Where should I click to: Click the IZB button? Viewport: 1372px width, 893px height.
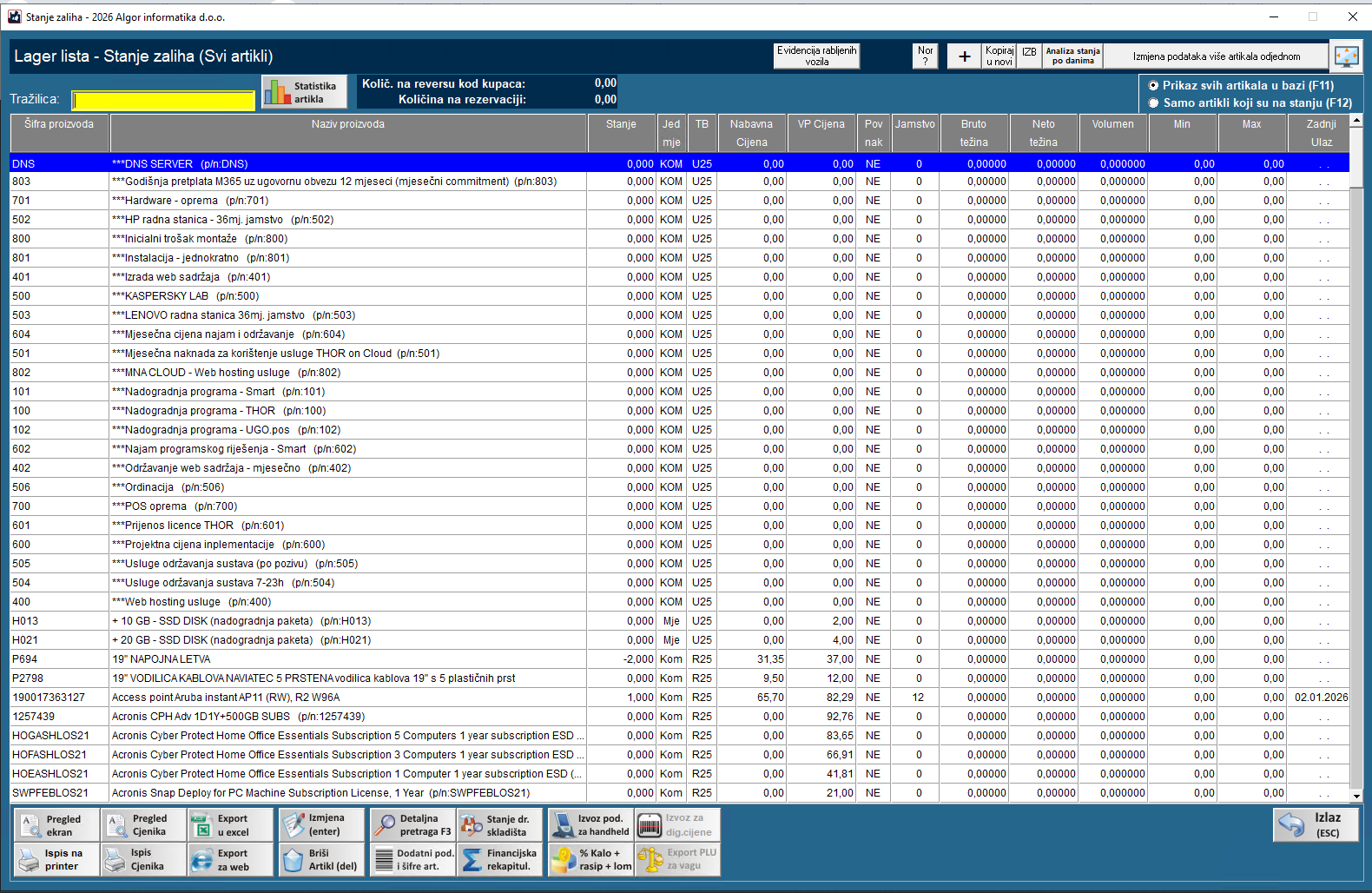click(1029, 56)
